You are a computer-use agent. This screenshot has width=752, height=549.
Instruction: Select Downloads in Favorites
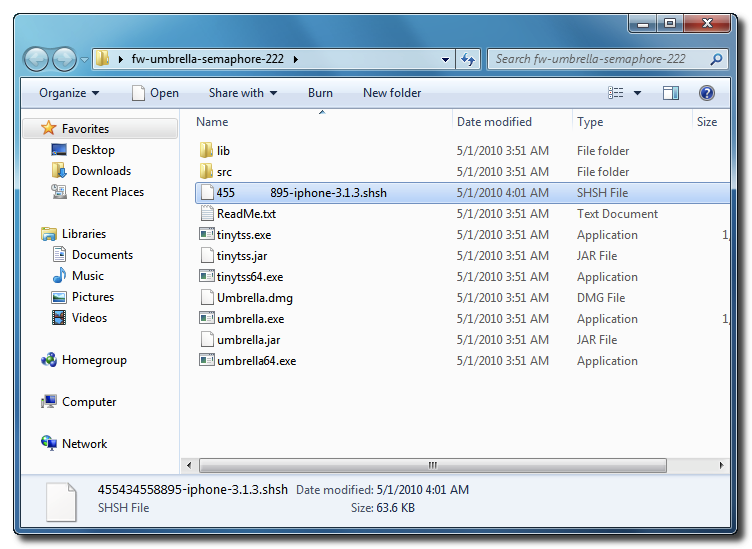coord(101,171)
